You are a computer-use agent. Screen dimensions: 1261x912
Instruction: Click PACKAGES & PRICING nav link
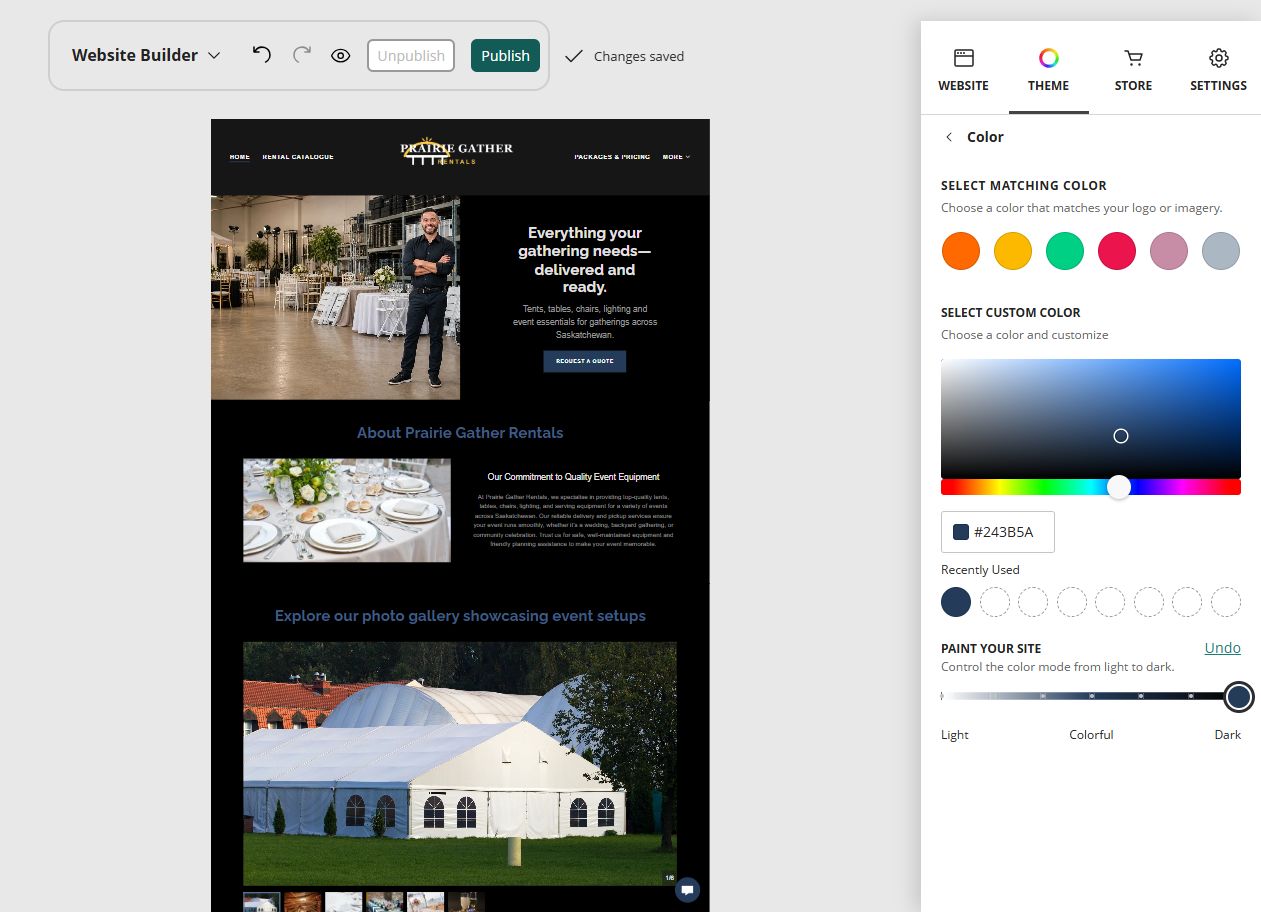[x=612, y=157]
